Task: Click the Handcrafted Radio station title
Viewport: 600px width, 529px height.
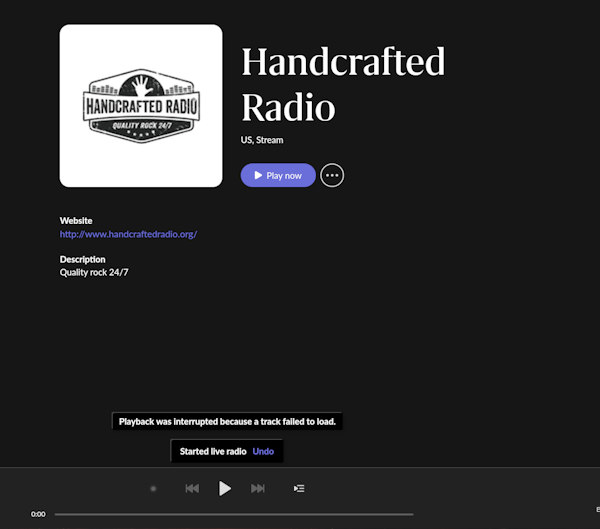Action: click(x=343, y=84)
